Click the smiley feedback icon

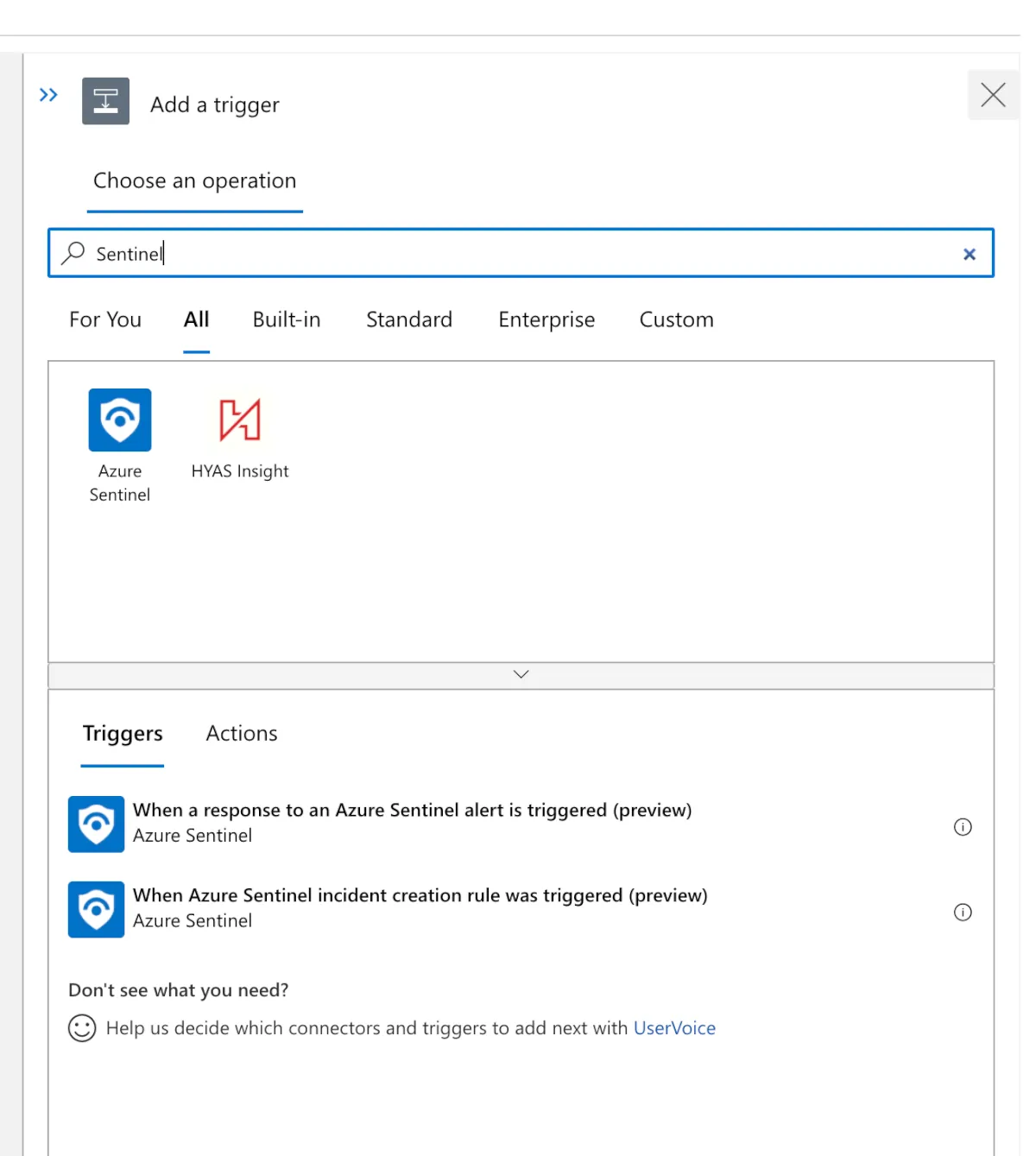coord(82,1027)
